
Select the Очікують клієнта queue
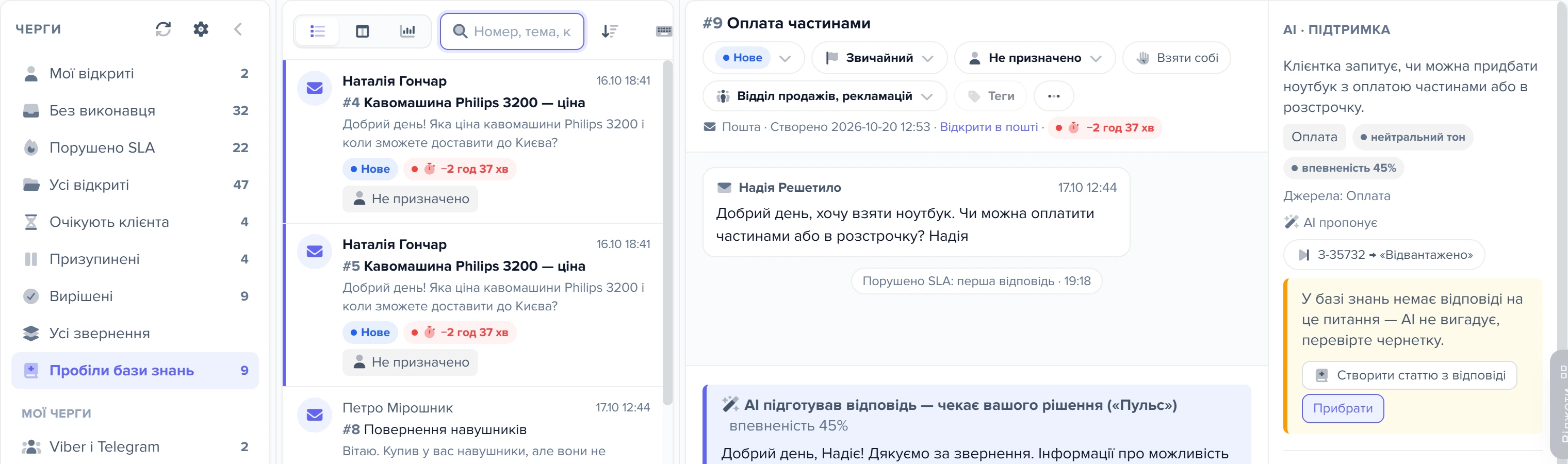[x=135, y=222]
